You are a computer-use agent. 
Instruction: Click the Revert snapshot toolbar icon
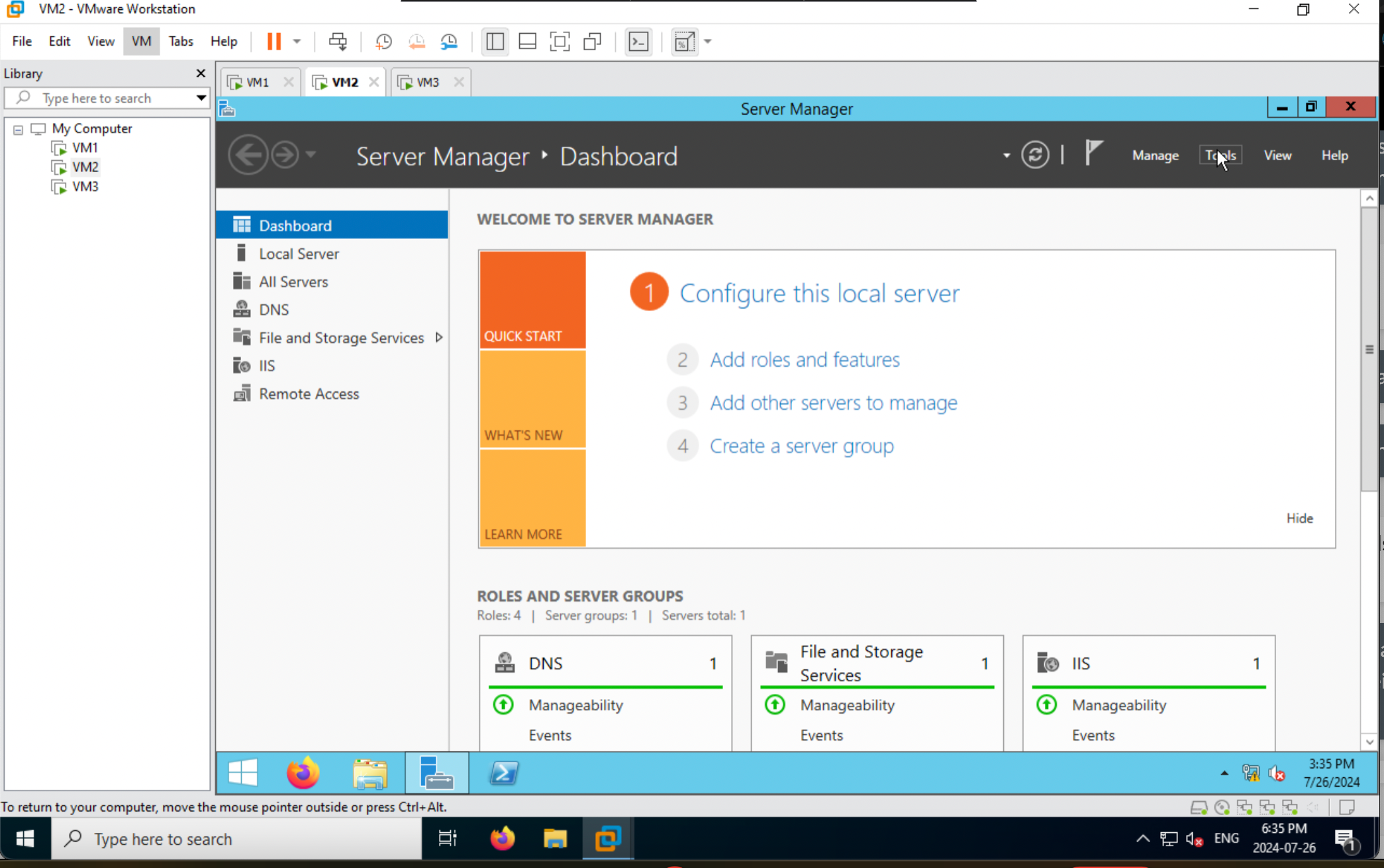coord(417,41)
